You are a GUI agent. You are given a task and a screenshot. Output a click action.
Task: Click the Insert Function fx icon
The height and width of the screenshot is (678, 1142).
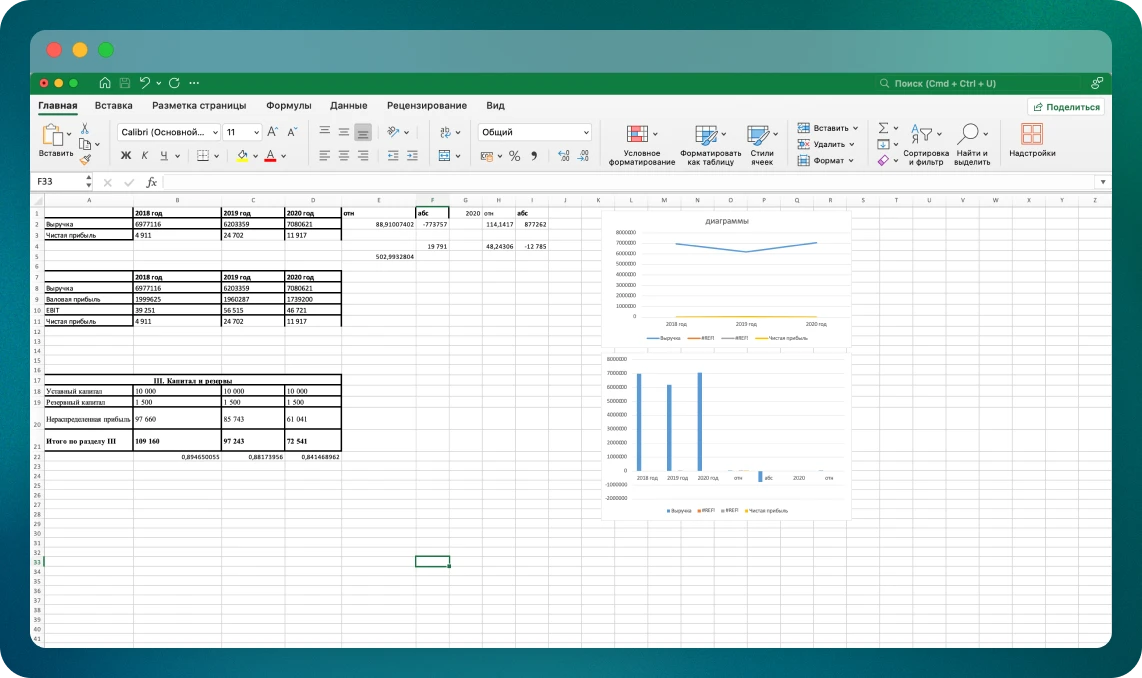pos(152,183)
